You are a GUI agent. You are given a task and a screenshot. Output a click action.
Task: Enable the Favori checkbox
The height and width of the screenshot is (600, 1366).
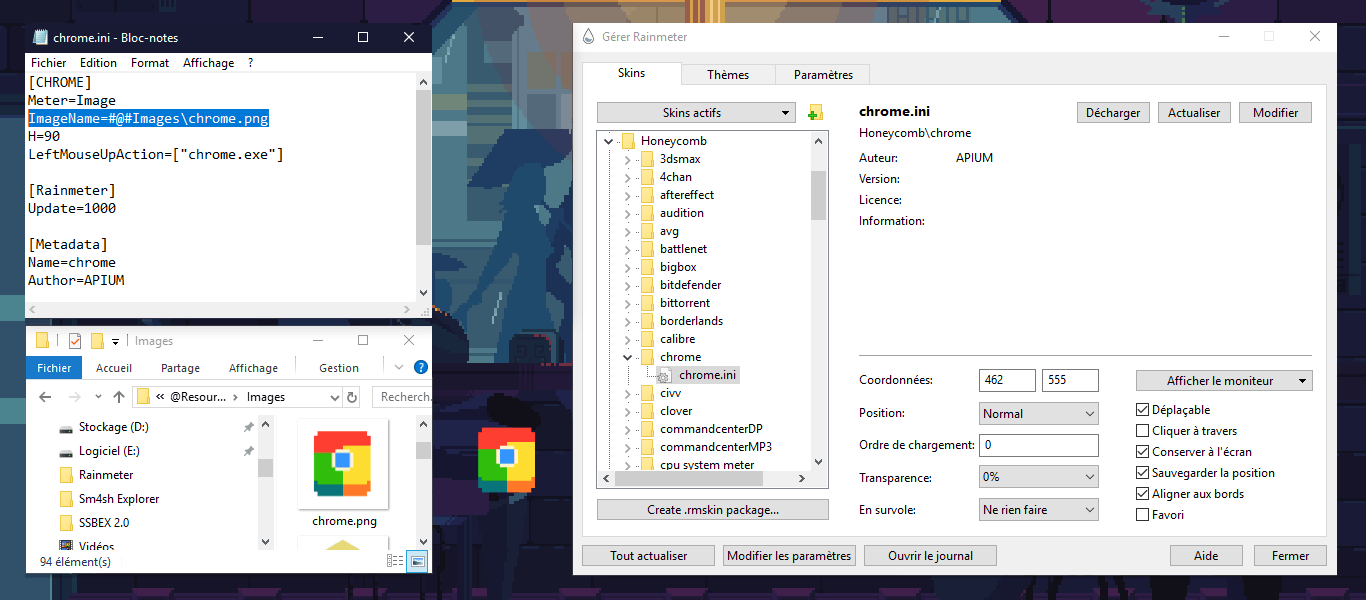point(1143,515)
